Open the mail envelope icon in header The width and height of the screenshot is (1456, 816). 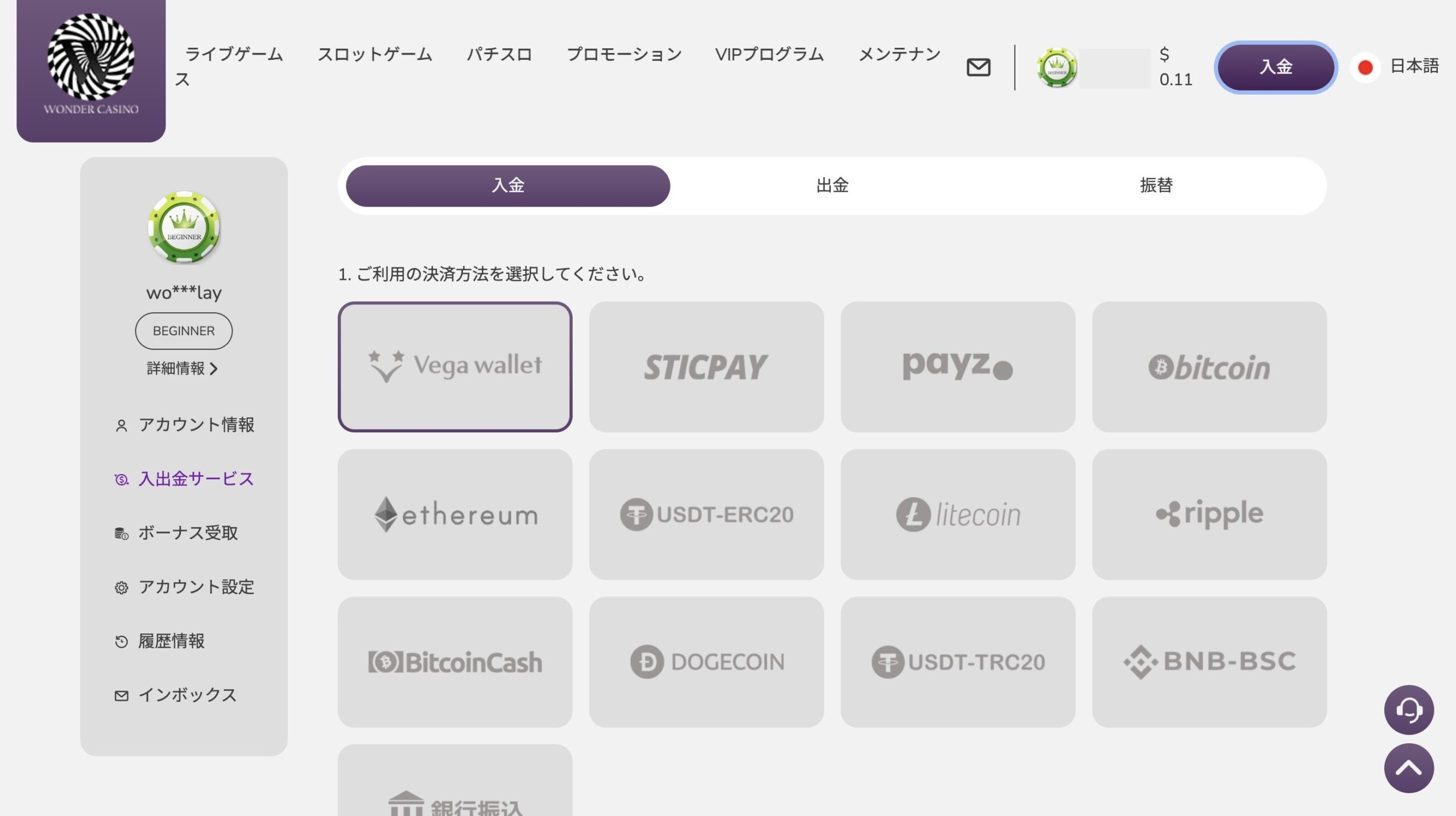point(978,67)
